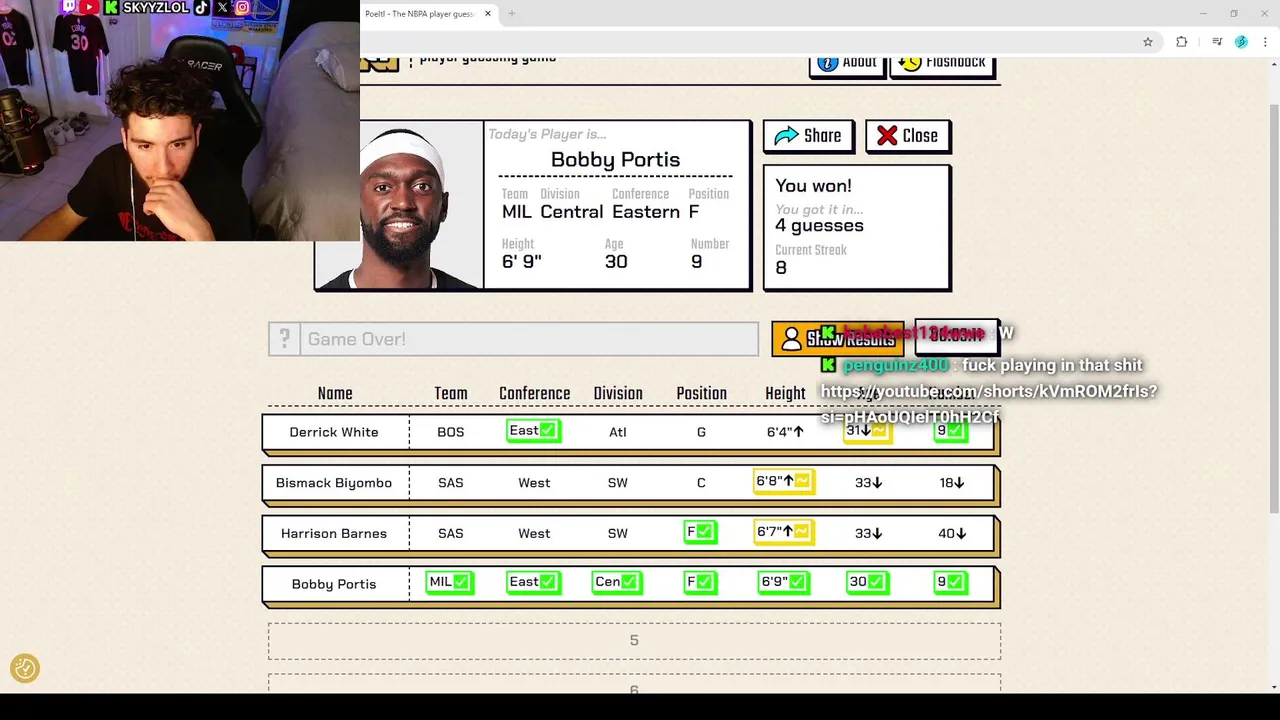The height and width of the screenshot is (720, 1280).
Task: Click the Share arrow icon
Action: click(x=786, y=136)
